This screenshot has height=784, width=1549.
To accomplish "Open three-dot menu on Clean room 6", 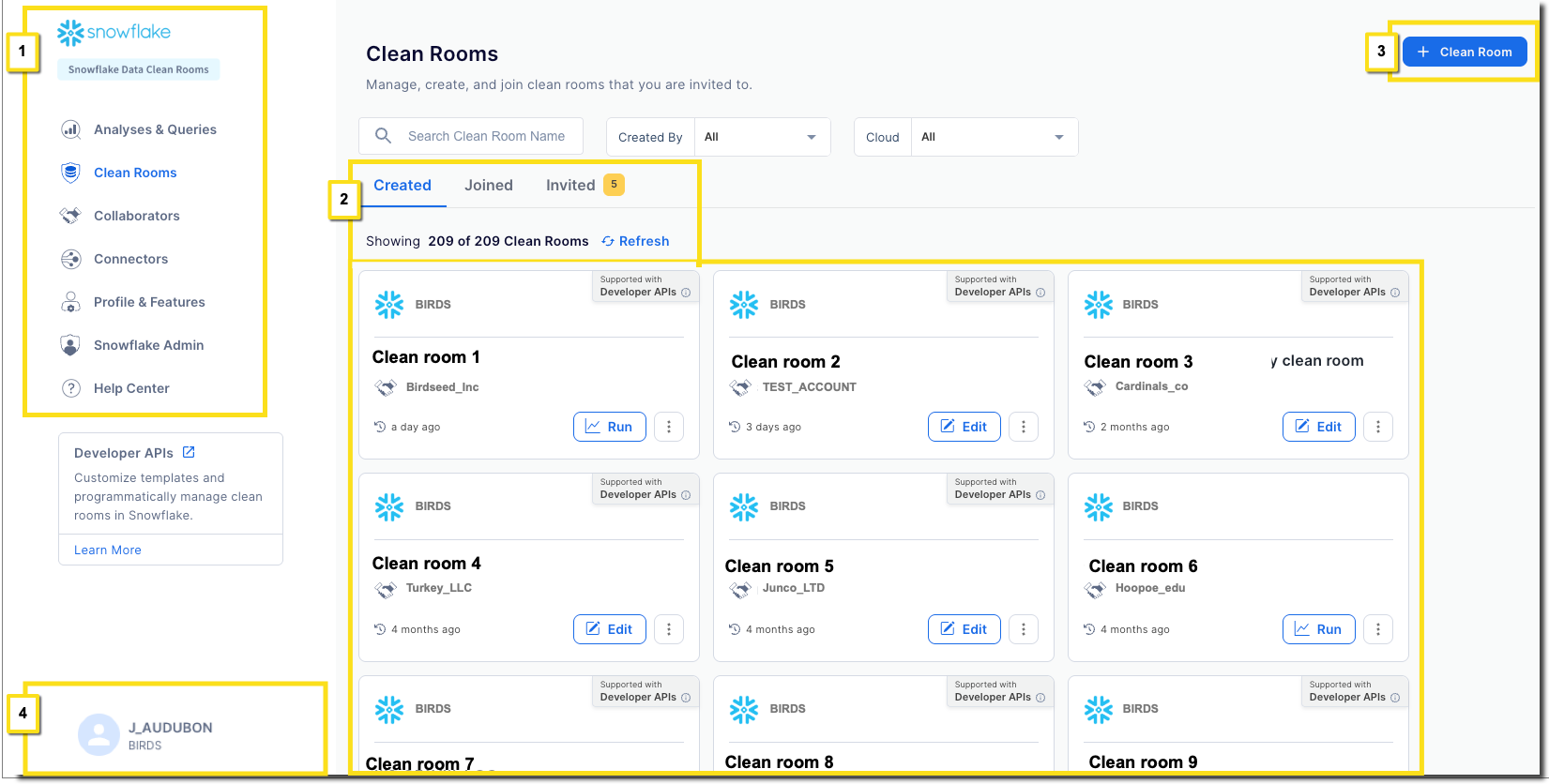I will (x=1377, y=629).
